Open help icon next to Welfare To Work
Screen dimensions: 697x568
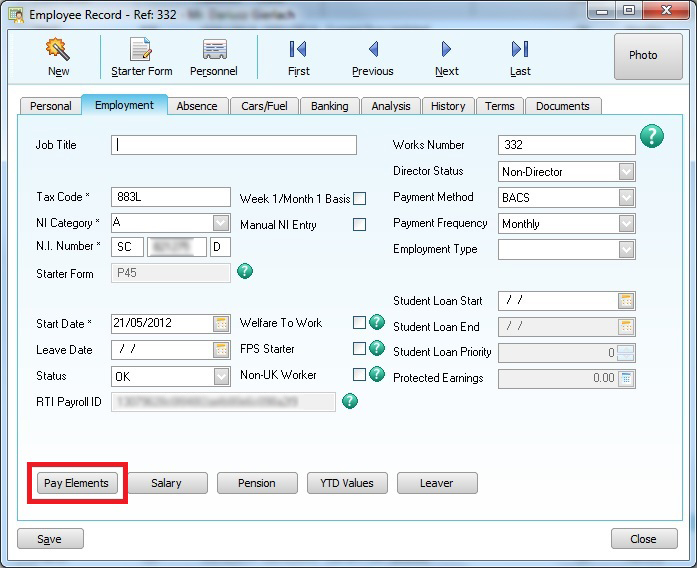tap(377, 322)
